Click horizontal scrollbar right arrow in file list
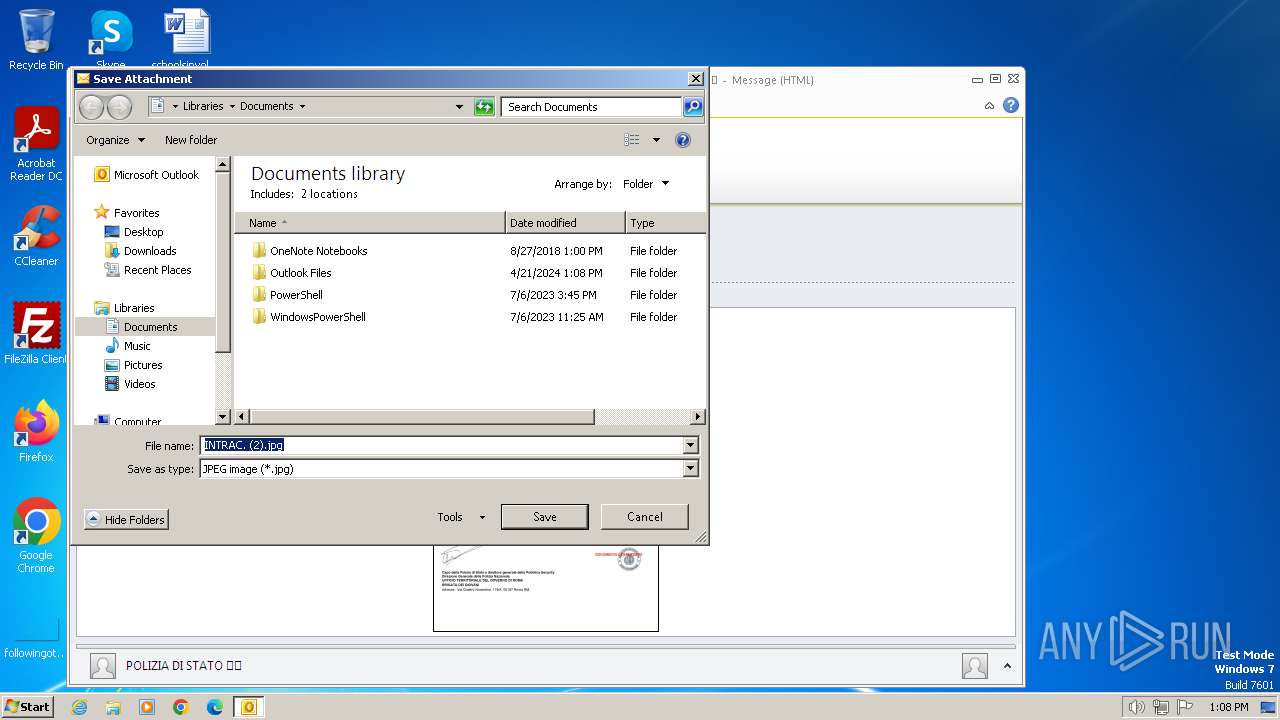The image size is (1280, 720). click(x=698, y=416)
